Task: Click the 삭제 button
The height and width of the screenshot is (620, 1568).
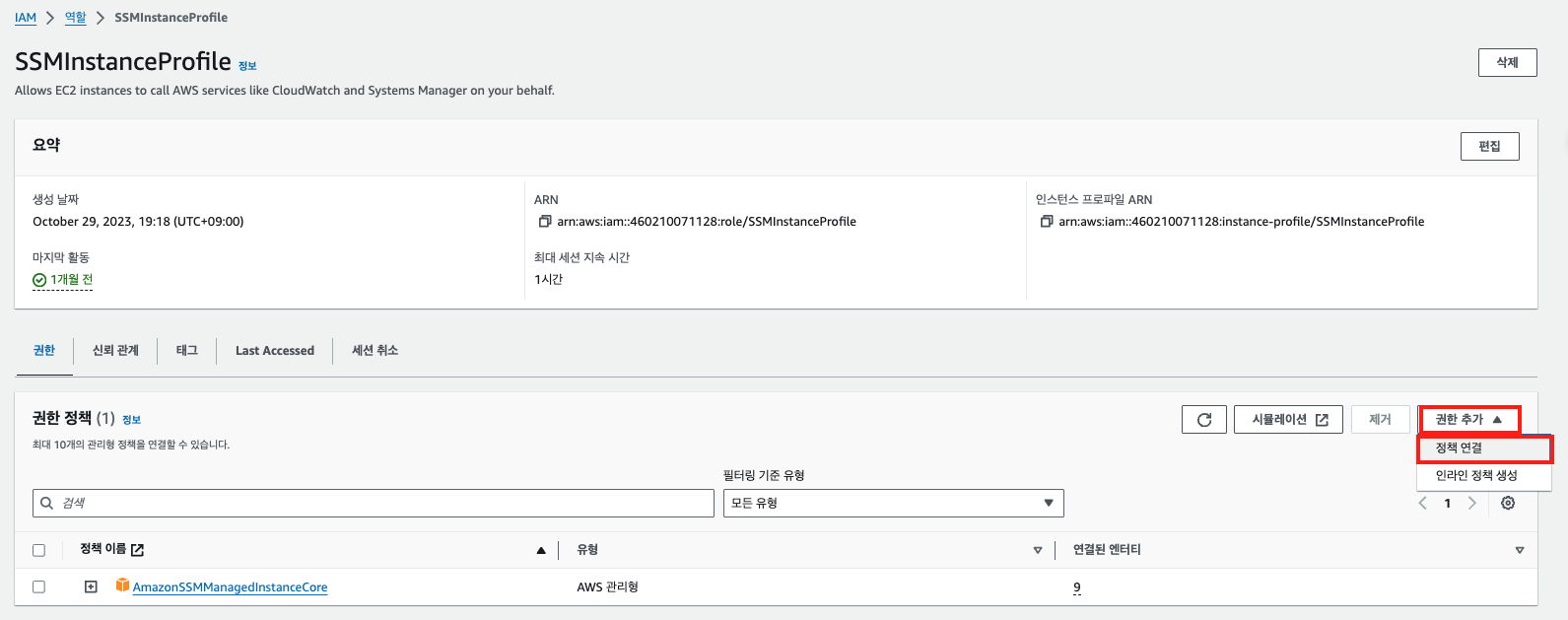Action: coord(1507,62)
